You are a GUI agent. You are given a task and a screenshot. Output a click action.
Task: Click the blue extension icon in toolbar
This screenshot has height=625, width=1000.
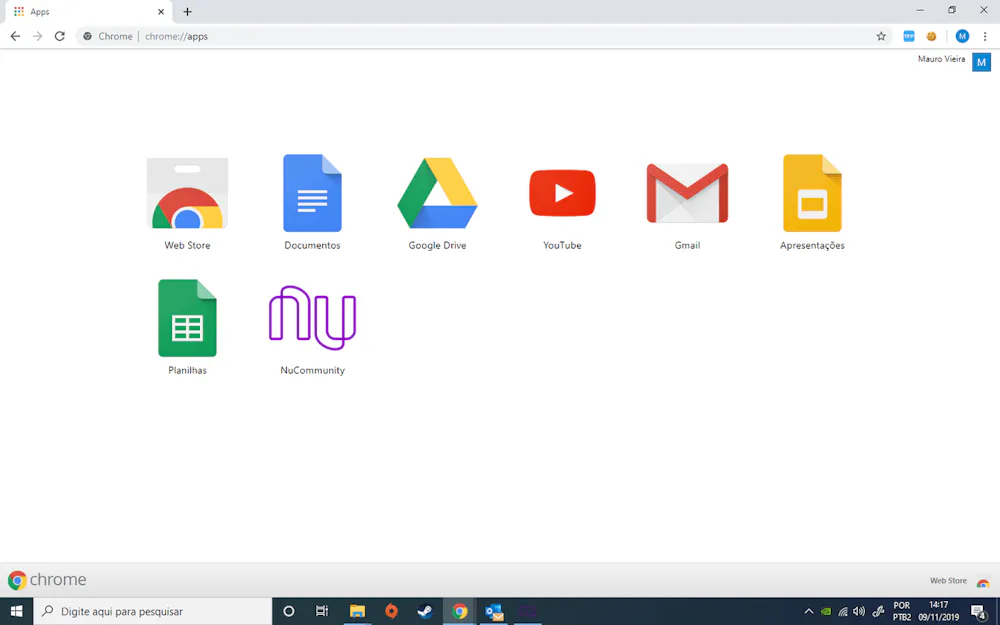909,36
